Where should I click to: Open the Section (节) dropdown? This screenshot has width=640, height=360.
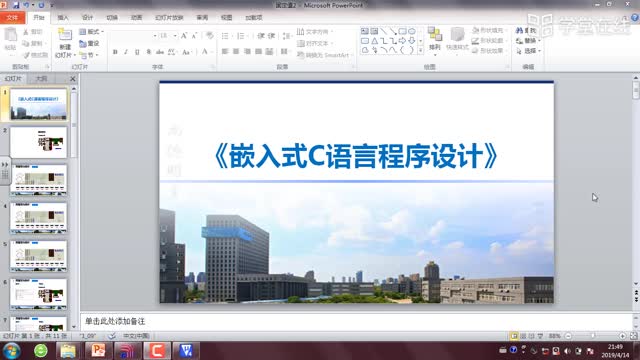[x=89, y=55]
